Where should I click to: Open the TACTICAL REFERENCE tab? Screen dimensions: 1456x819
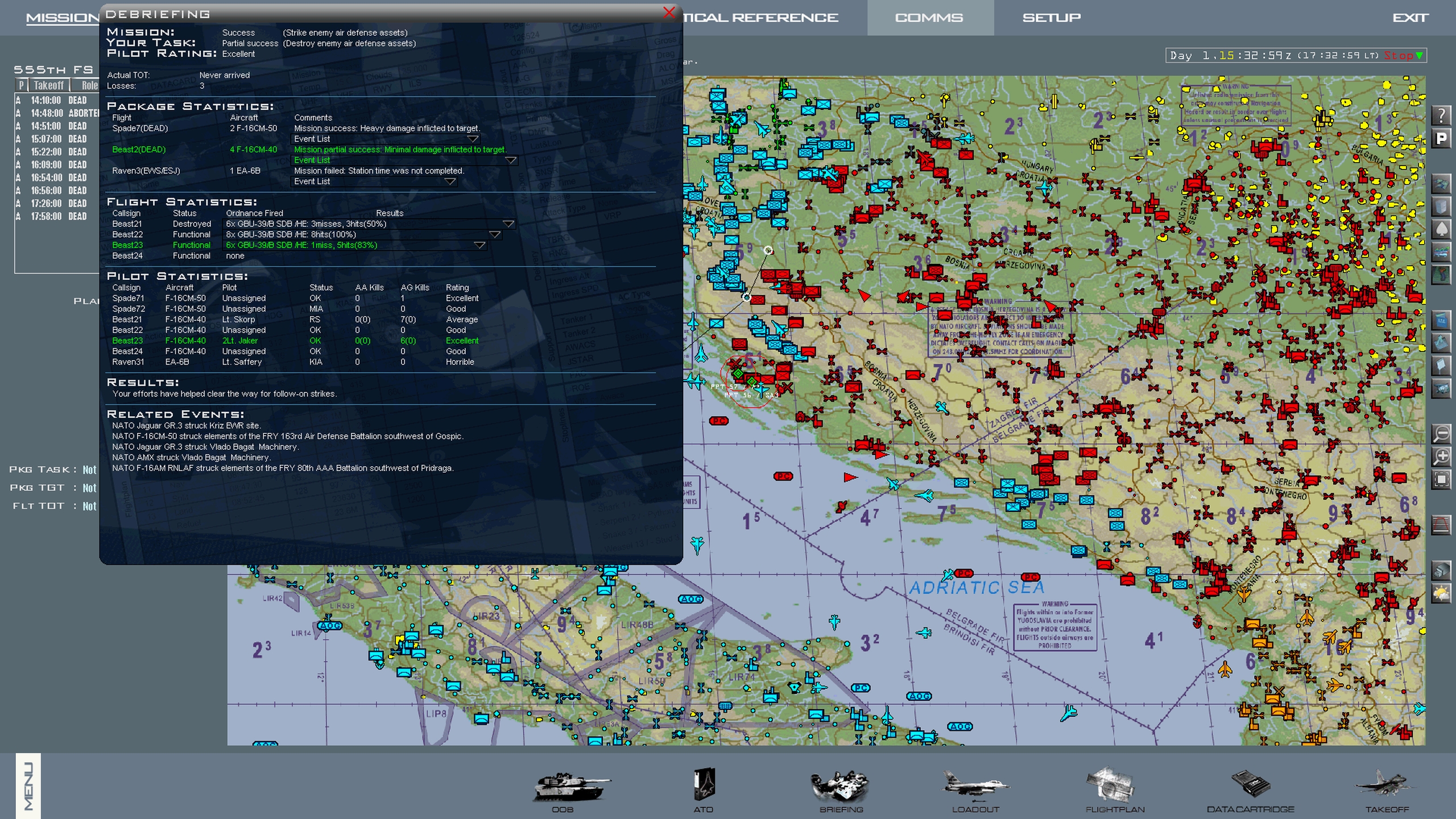pyautogui.click(x=760, y=18)
